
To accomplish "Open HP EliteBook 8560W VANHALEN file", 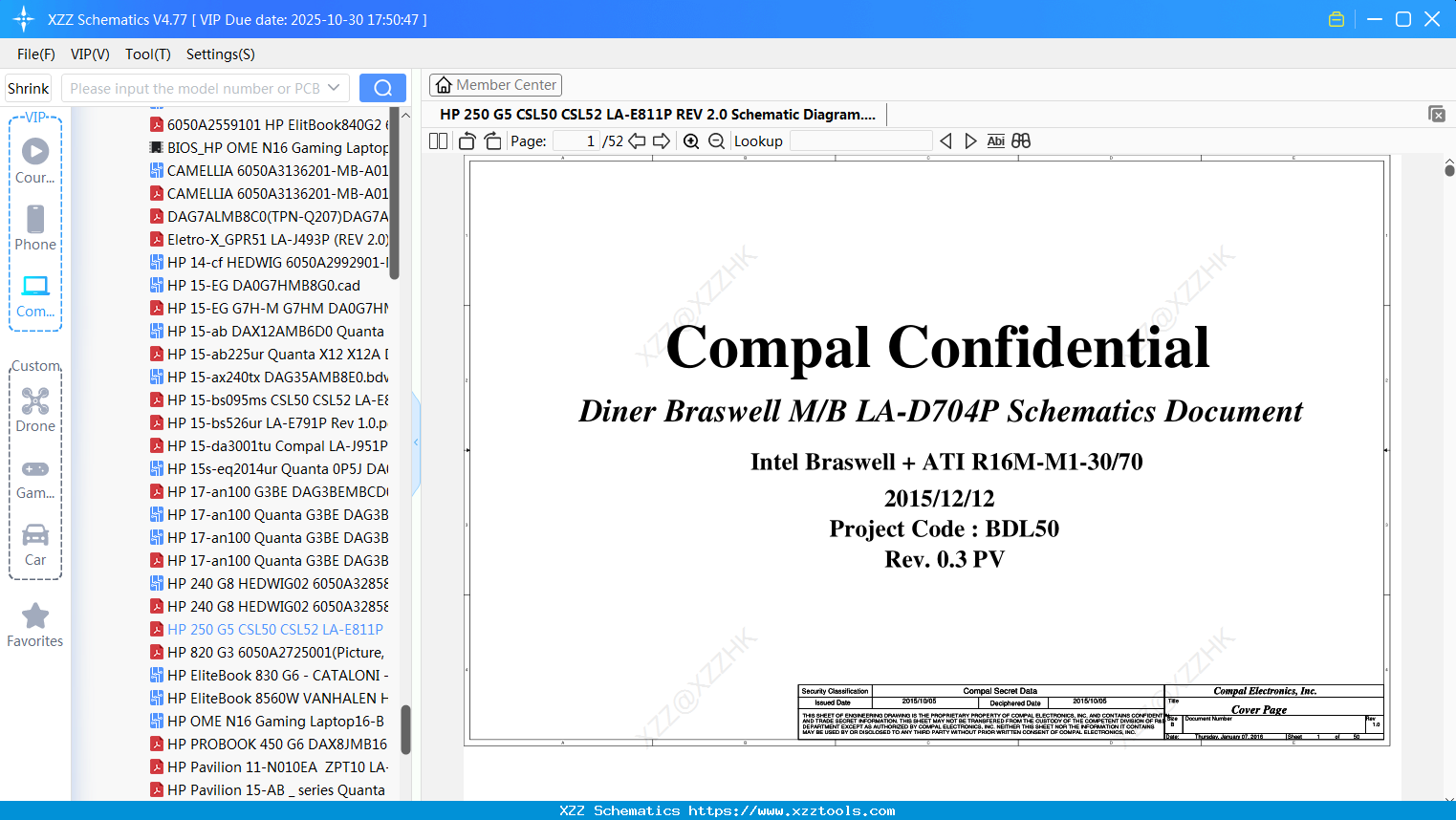I will [x=269, y=698].
